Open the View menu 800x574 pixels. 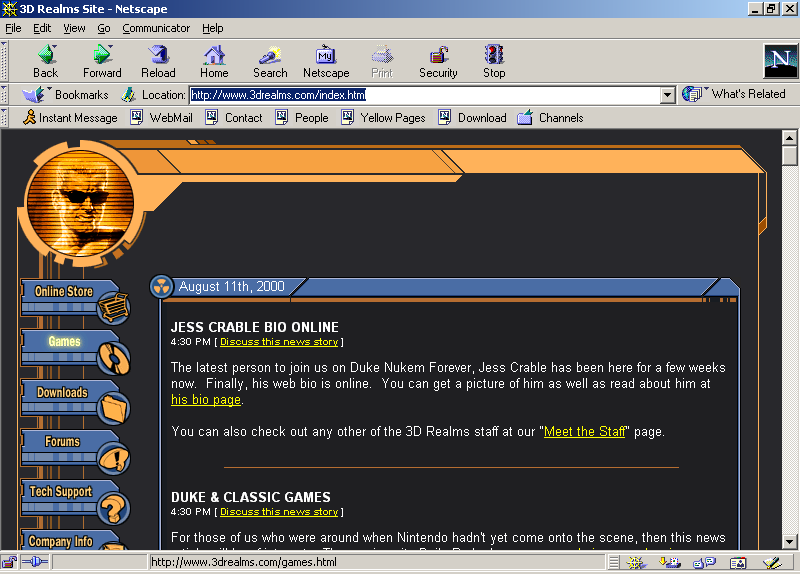[75, 28]
